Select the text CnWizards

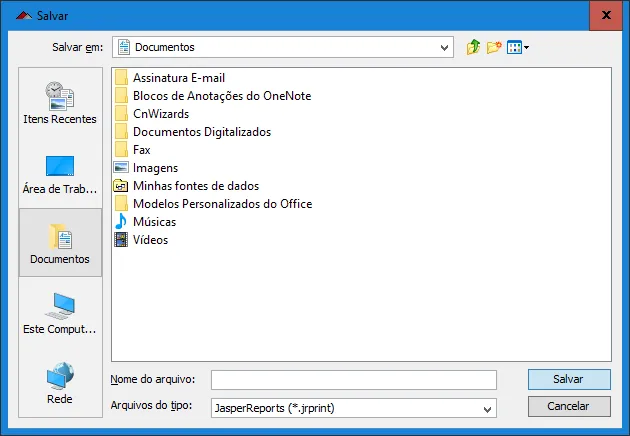[x=161, y=114]
